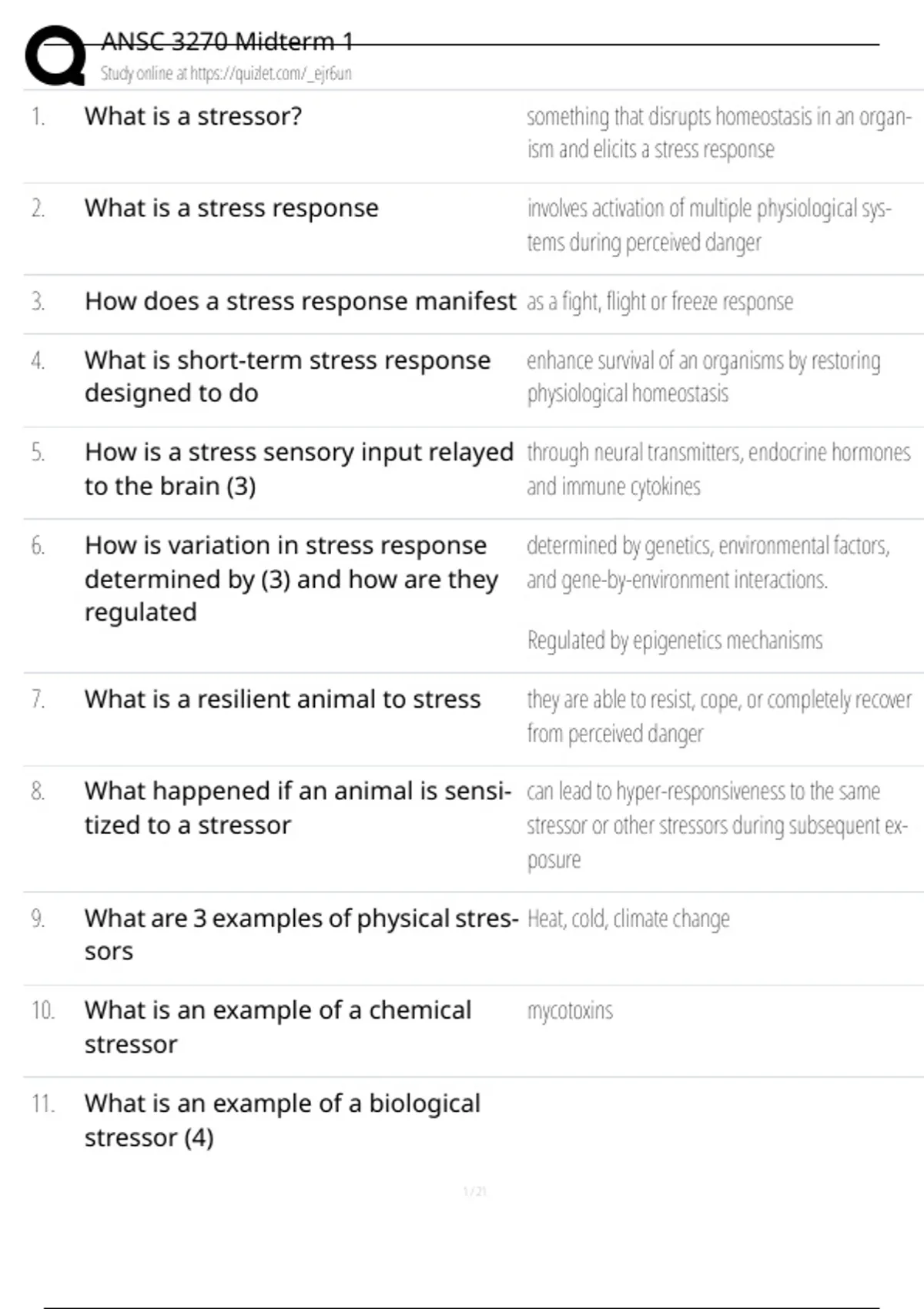
Task: Click "Regulated by epigenetics mechanisms" text
Action: [x=675, y=640]
